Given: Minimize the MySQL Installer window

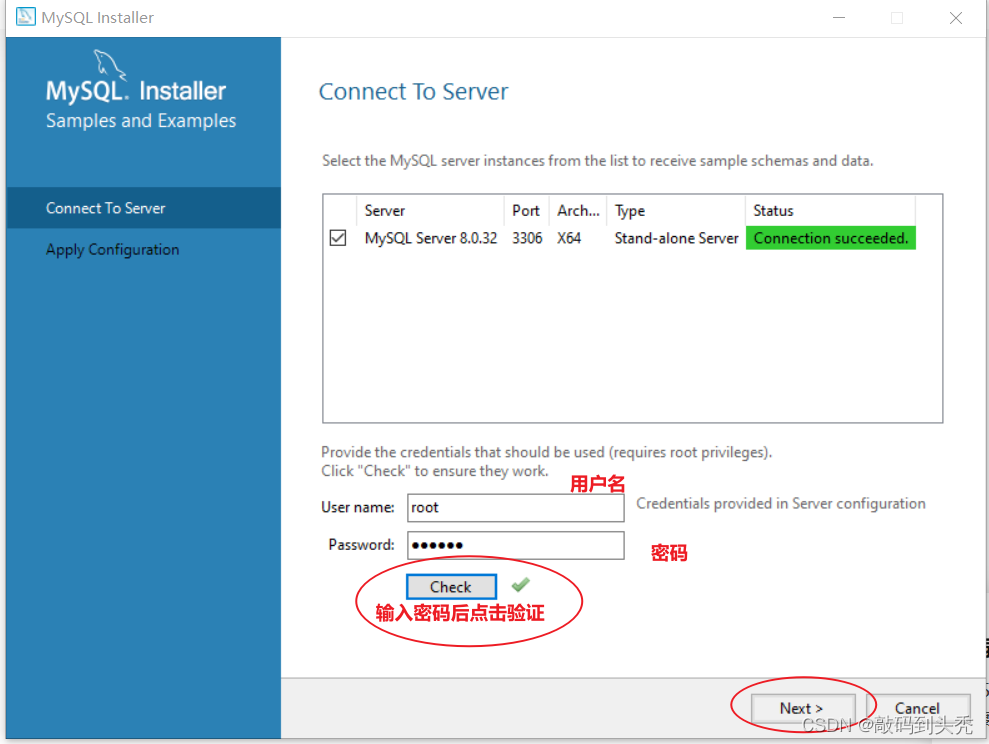Looking at the screenshot, I should coord(839,18).
